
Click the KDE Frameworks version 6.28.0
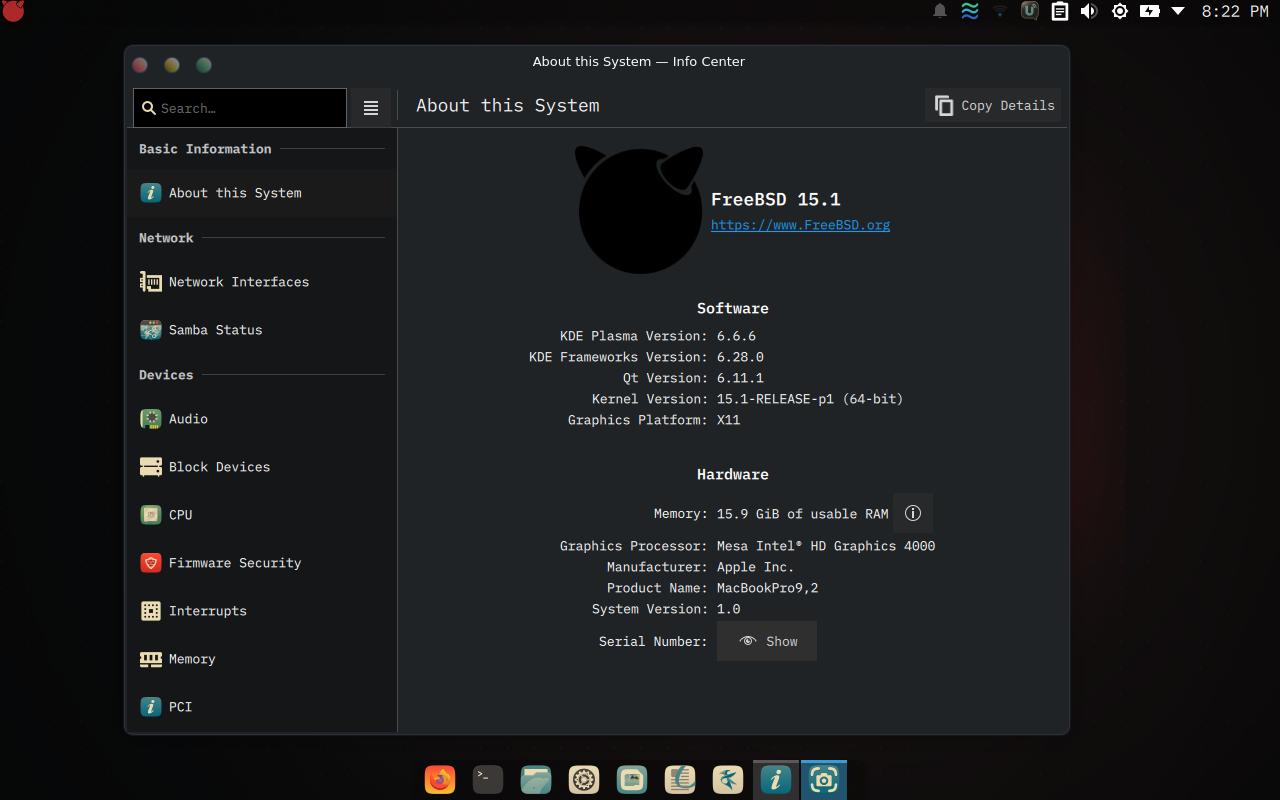coord(740,357)
